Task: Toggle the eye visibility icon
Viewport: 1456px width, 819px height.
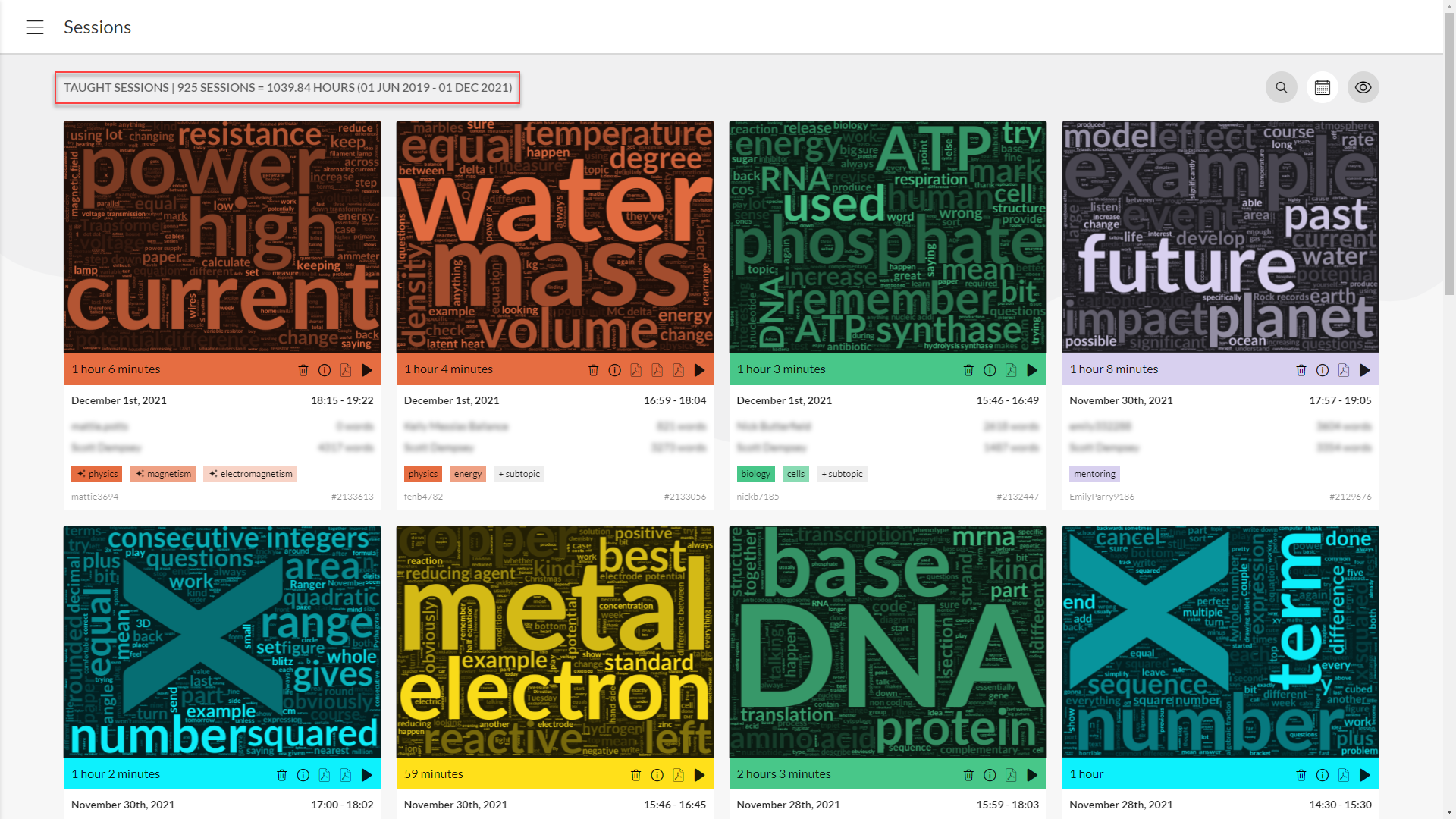Action: pos(1363,87)
